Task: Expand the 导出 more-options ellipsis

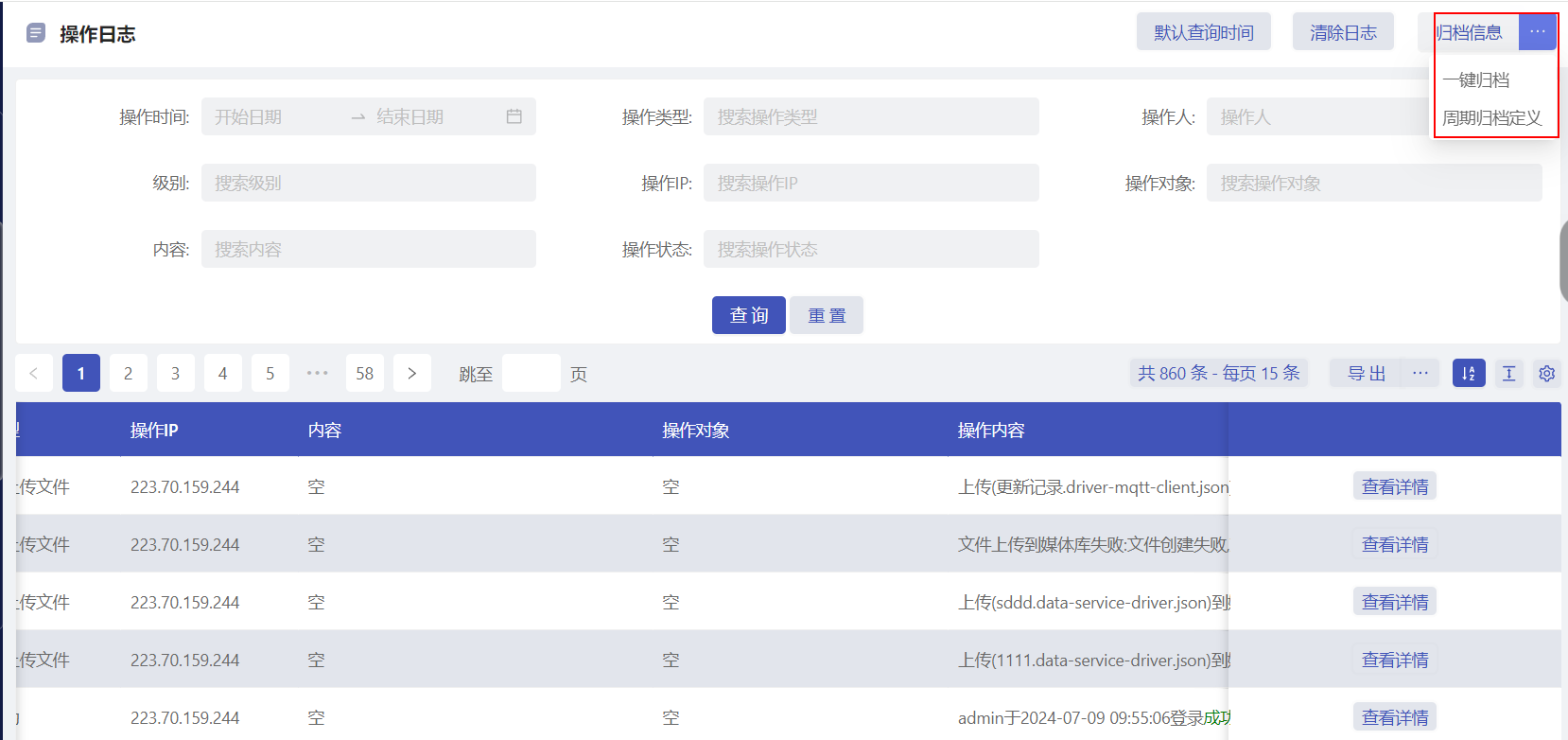Action: pyautogui.click(x=1420, y=373)
